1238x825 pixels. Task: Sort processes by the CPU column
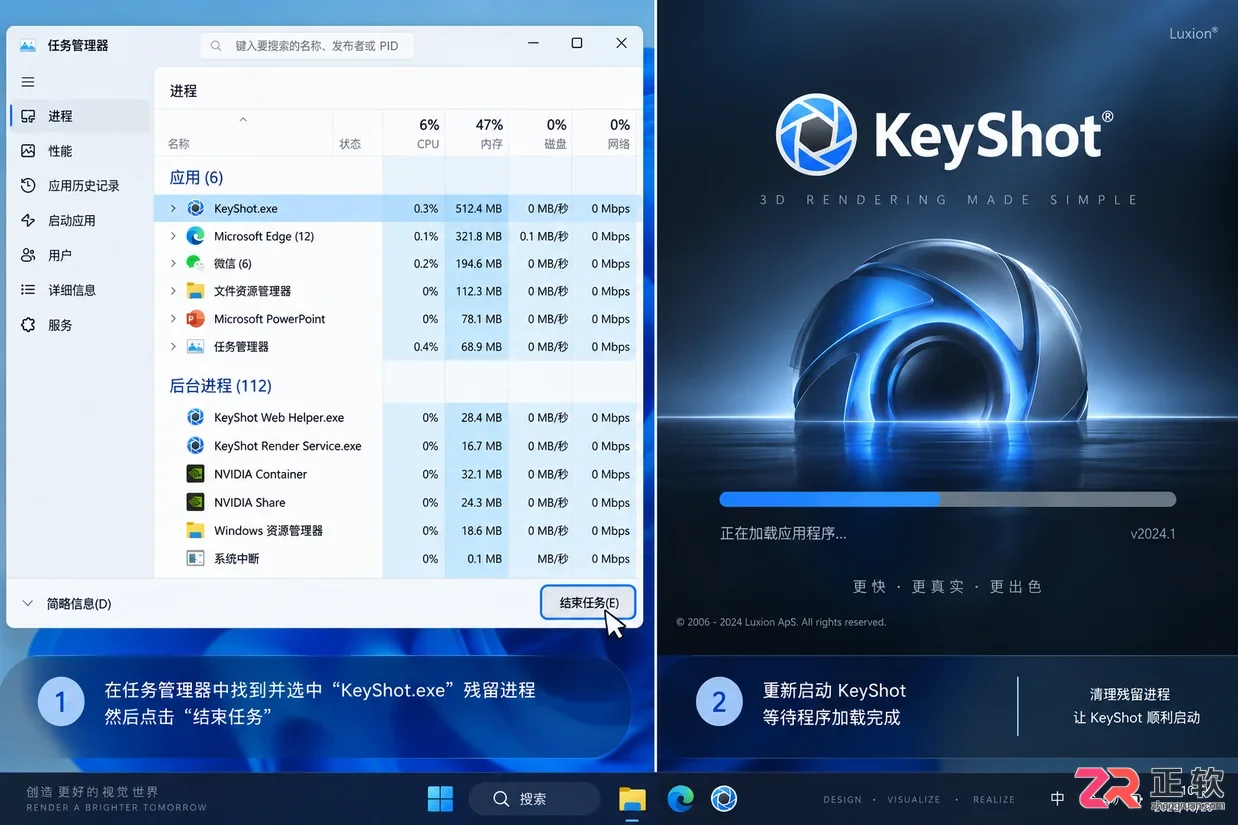[x=413, y=133]
